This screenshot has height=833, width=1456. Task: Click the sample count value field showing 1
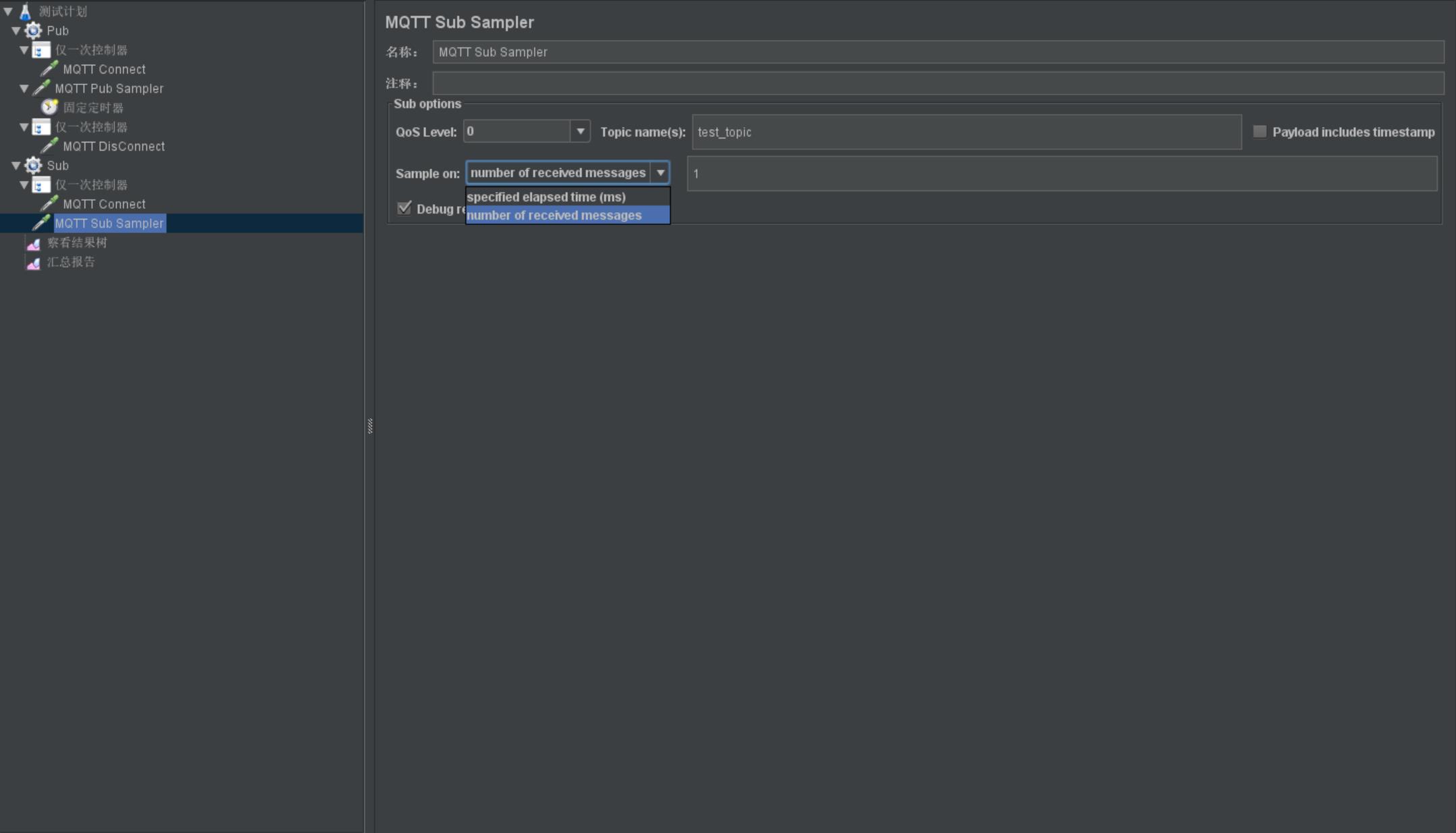point(1062,173)
